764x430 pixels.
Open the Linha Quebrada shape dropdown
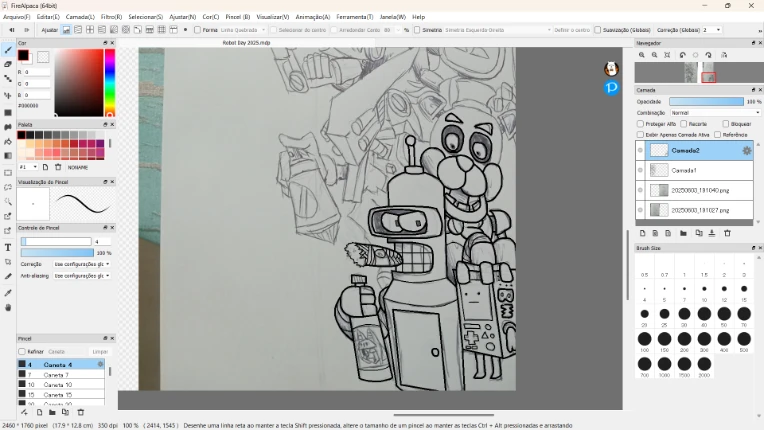[x=243, y=30]
